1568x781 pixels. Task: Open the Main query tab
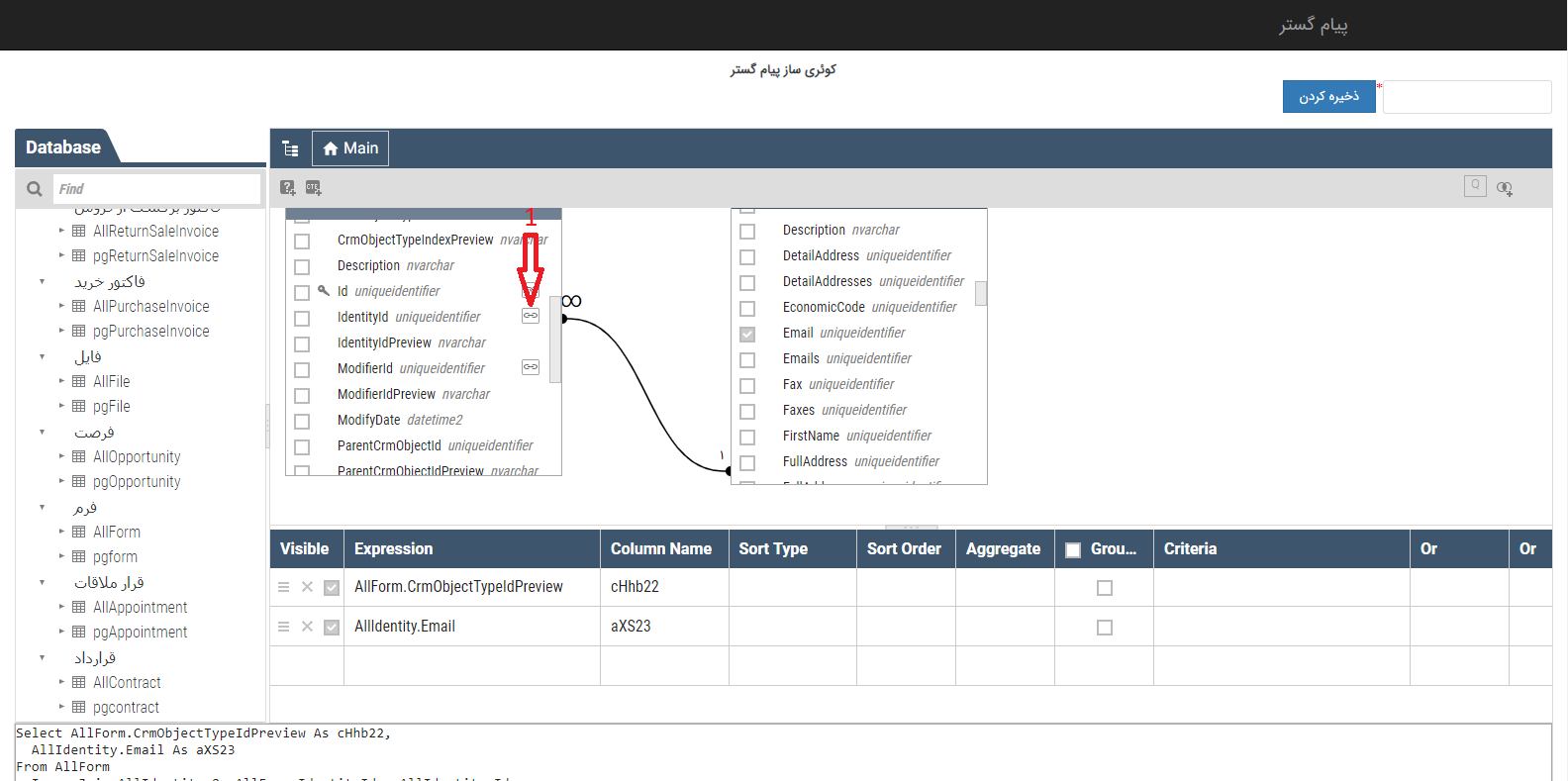(350, 148)
